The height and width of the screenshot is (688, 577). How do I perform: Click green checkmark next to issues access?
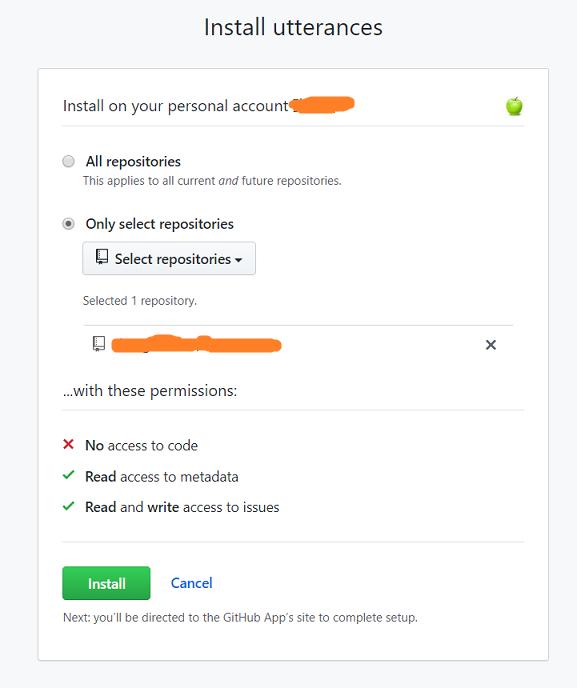coord(68,506)
